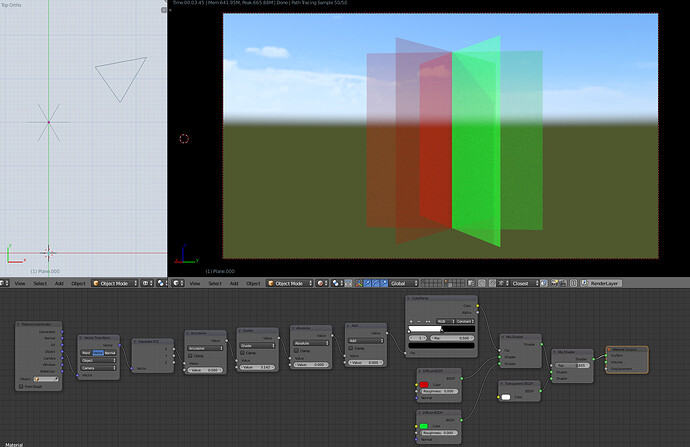Toggle the 3D manipulator widget icon
This screenshot has height=447, width=690.
(359, 283)
